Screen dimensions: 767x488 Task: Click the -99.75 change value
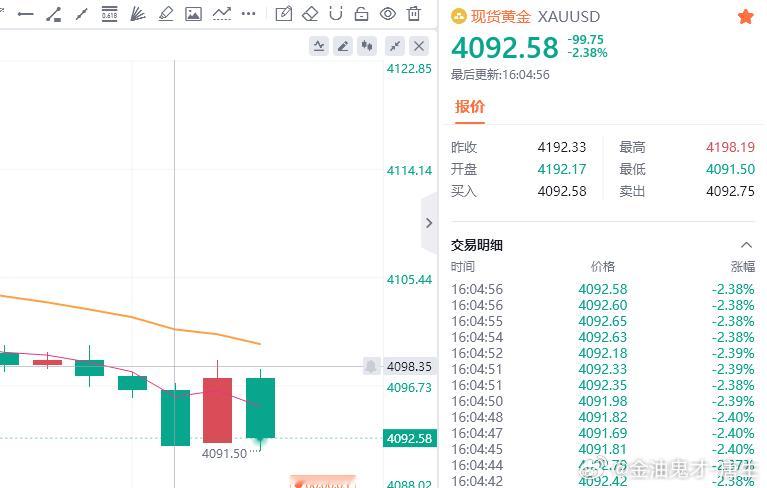[x=586, y=40]
